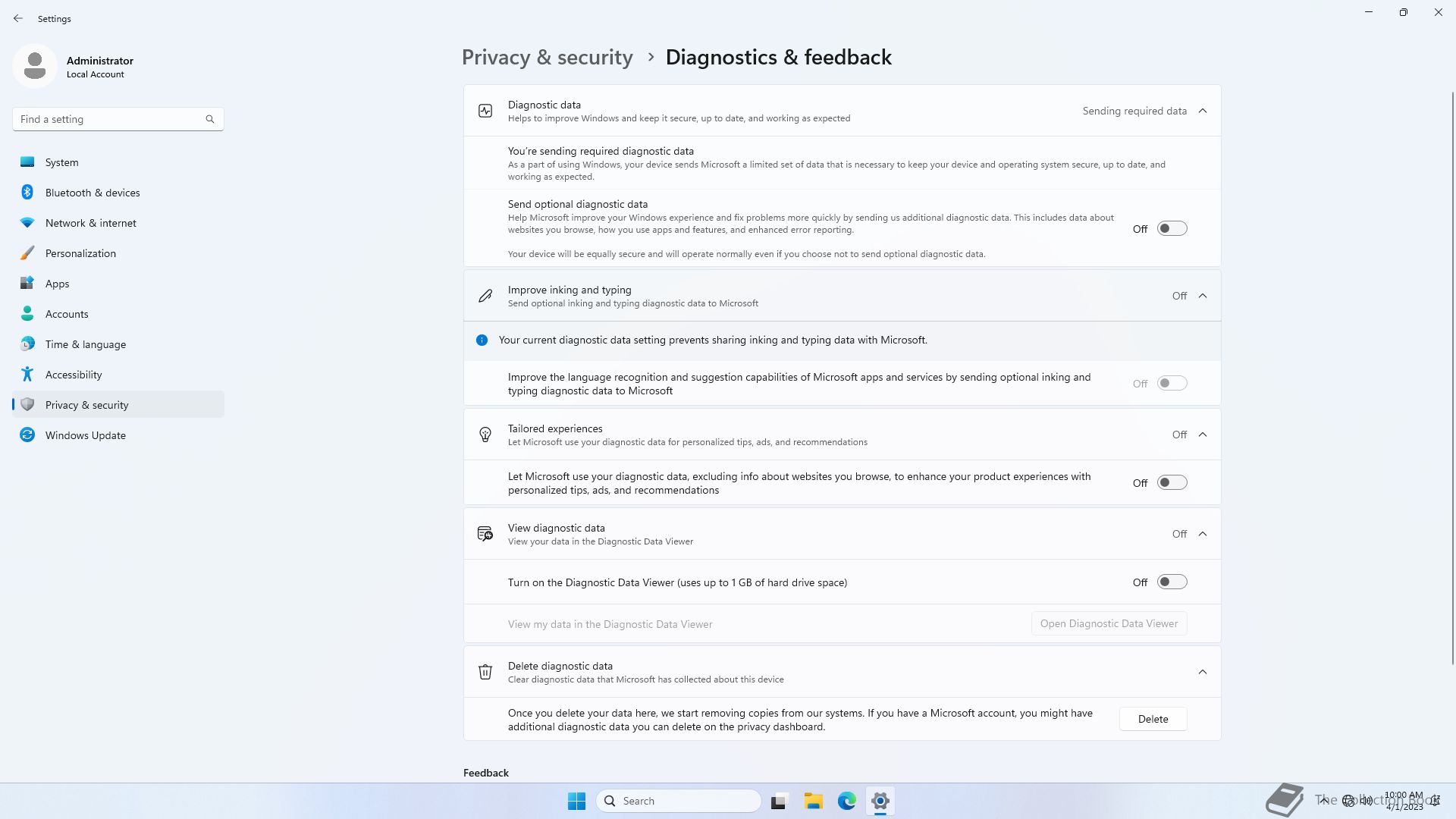
Task: Open the Windows Start menu
Action: tap(576, 801)
